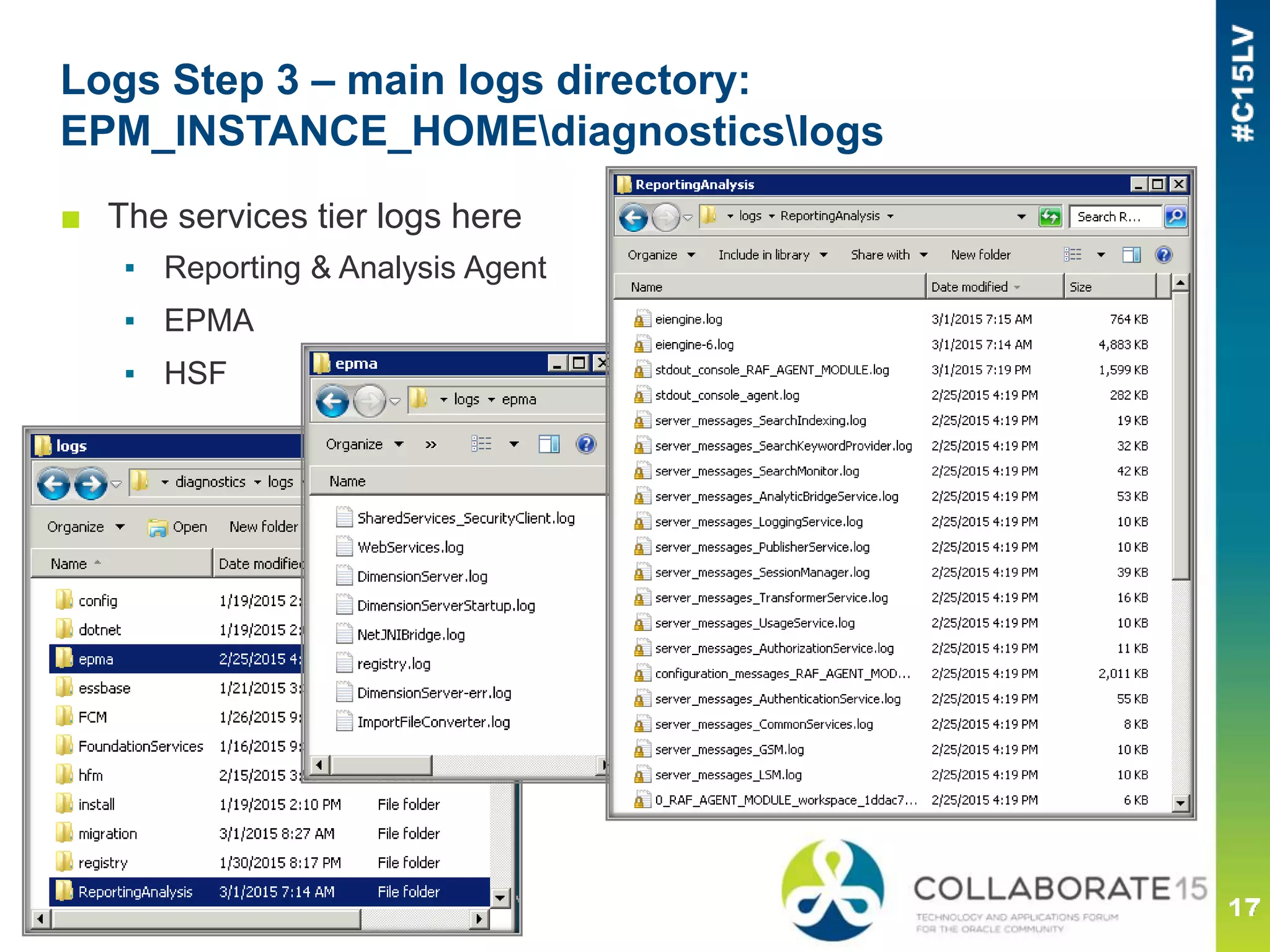This screenshot has height=952, width=1270.
Task: Select the registry.log file icon
Action: [344, 663]
